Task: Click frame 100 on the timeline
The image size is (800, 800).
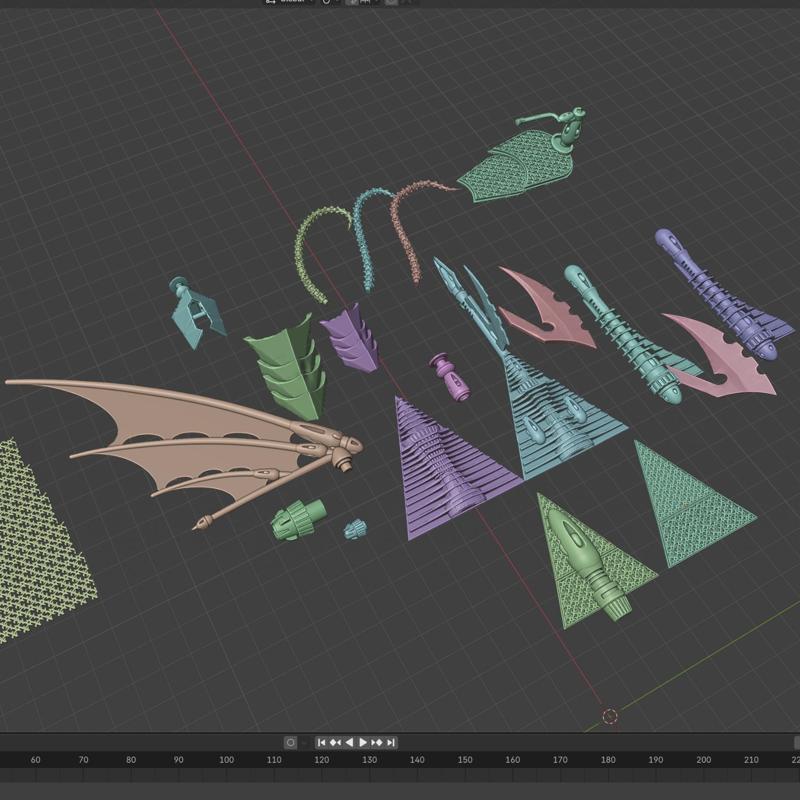Action: coord(226,761)
